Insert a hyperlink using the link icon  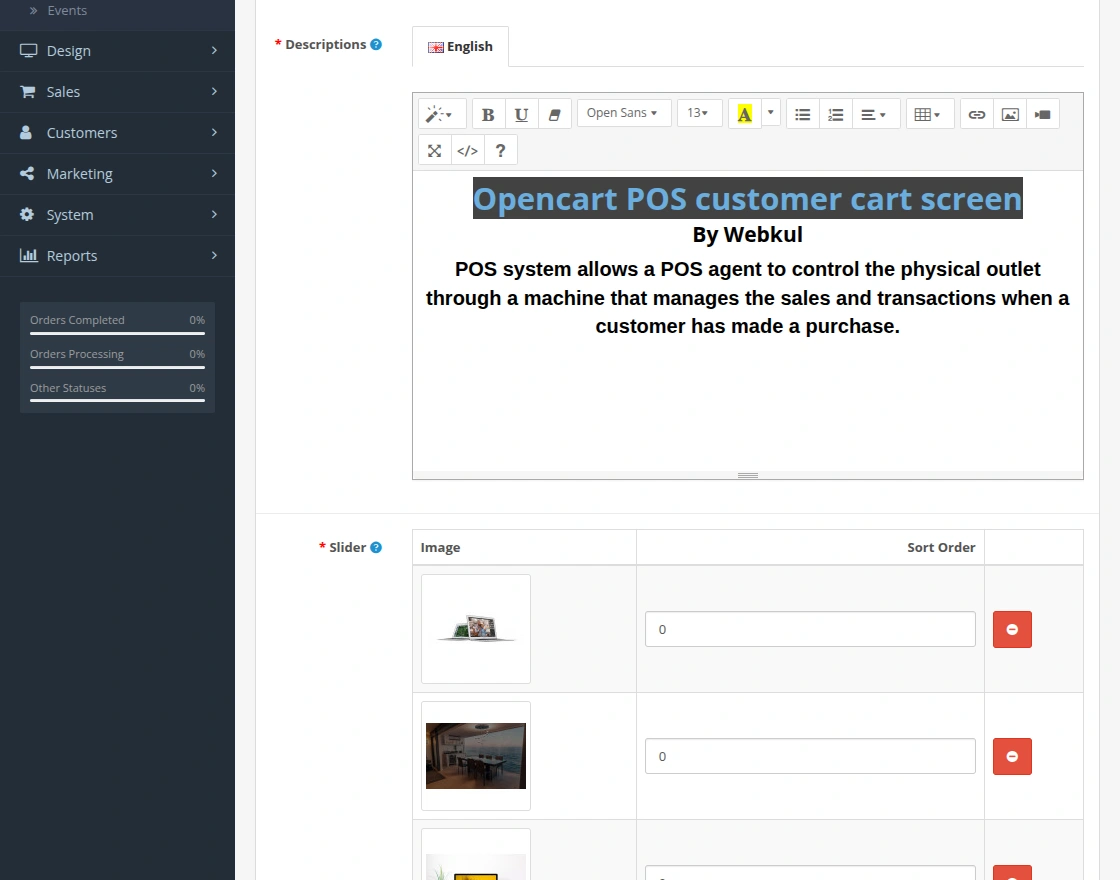pyautogui.click(x=977, y=113)
